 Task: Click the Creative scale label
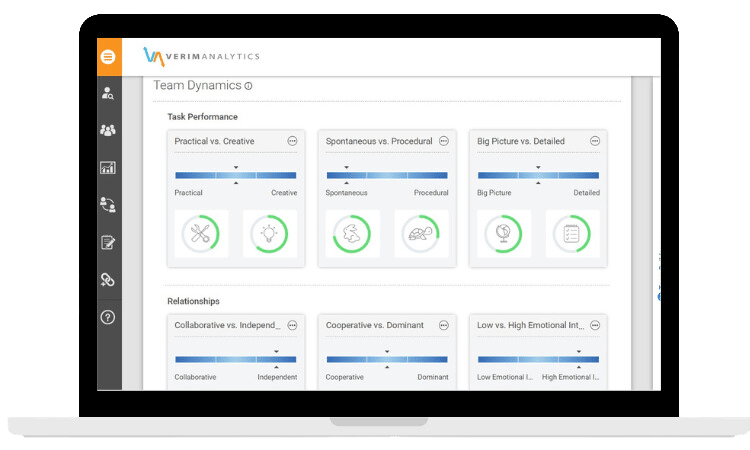(x=284, y=193)
